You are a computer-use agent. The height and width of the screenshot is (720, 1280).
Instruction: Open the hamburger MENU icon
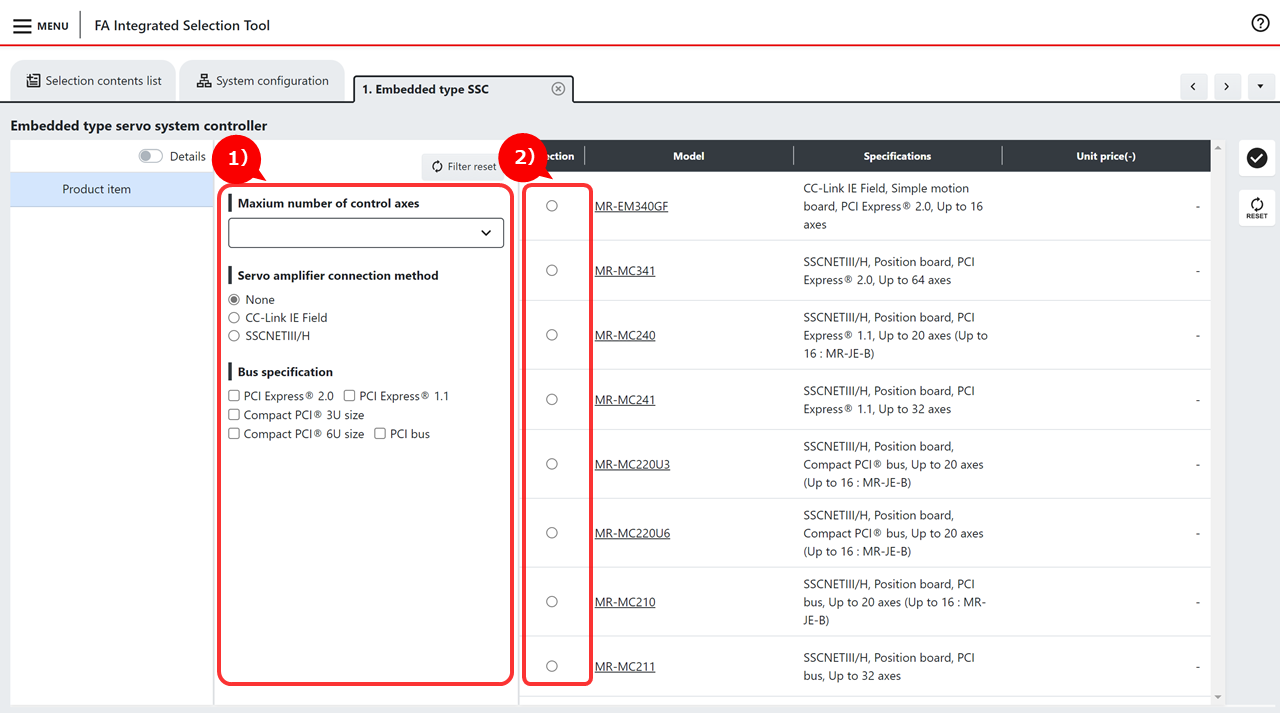pyautogui.click(x=22, y=26)
